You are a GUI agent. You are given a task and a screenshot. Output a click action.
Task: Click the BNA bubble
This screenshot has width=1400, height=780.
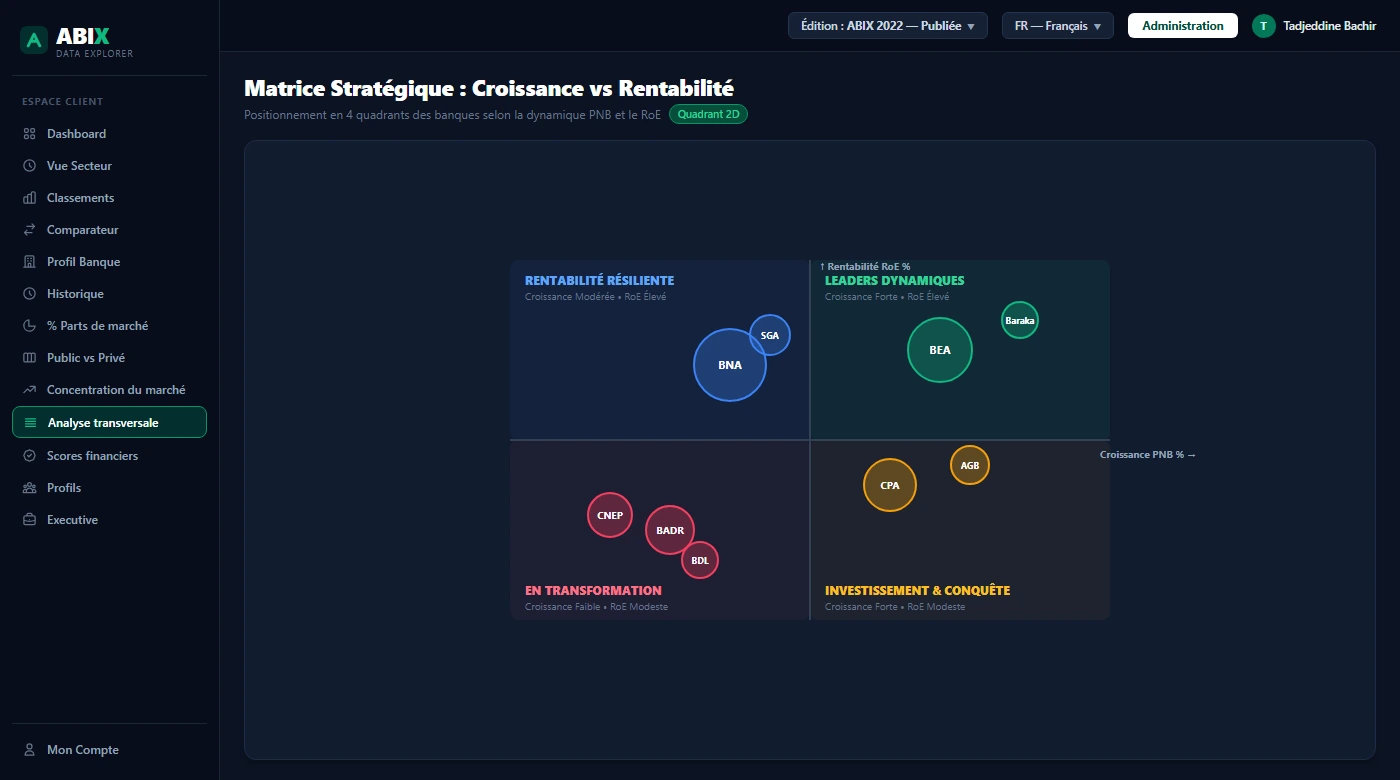[x=730, y=365]
